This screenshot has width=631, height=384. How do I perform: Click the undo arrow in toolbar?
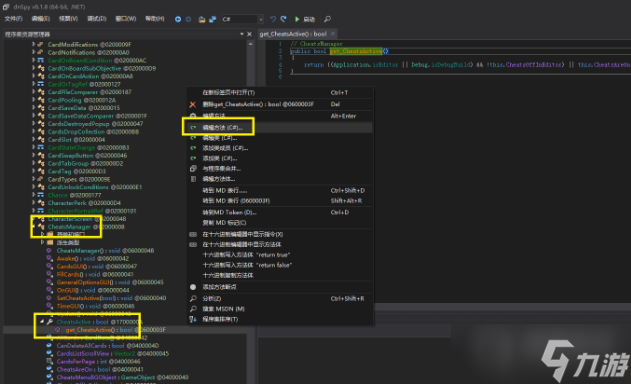pyautogui.click(x=273, y=19)
